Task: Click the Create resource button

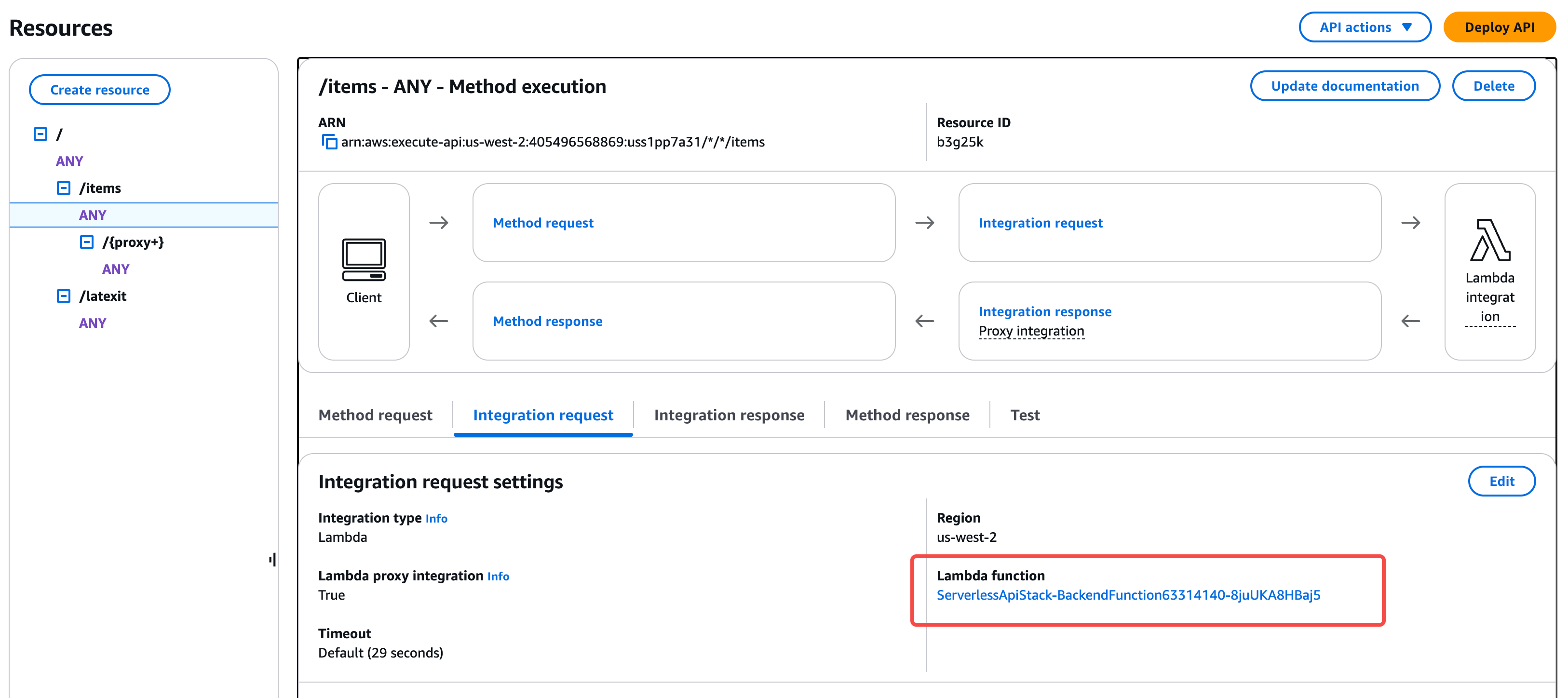Action: pyautogui.click(x=100, y=90)
